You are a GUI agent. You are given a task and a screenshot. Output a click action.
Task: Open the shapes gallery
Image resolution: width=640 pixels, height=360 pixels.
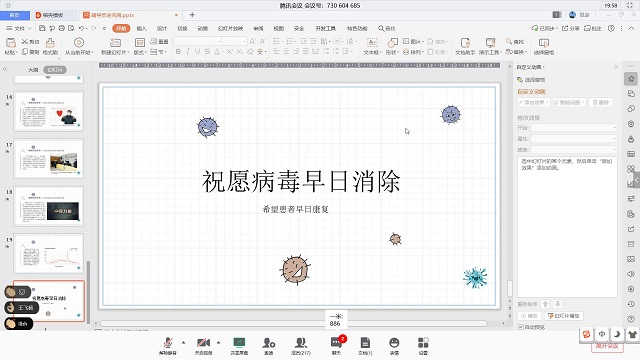392,46
